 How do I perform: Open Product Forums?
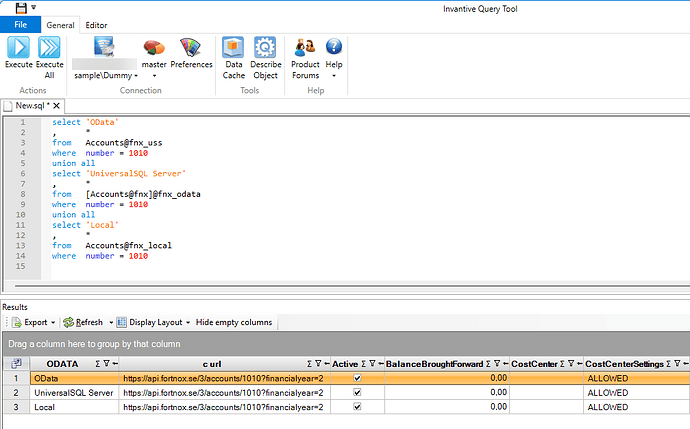click(x=306, y=48)
